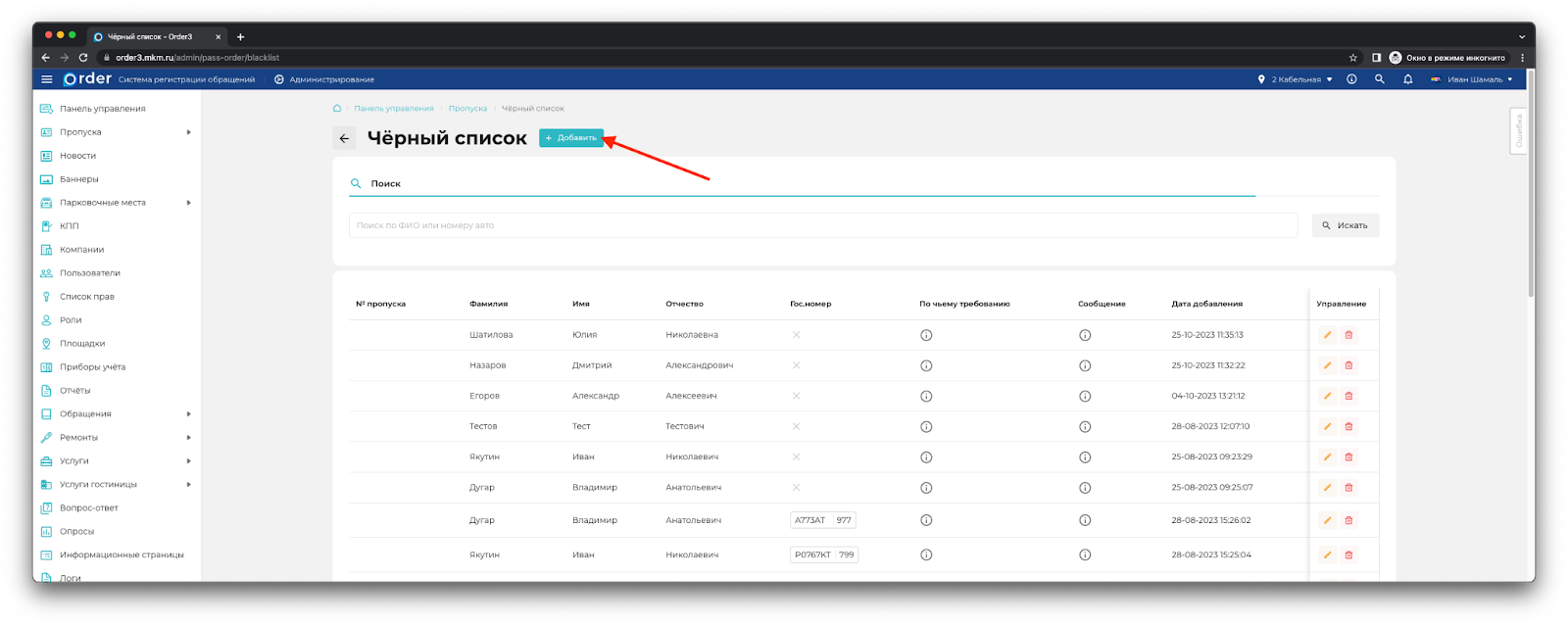Click the info icon in the top header
Image resolution: width=1568 pixels, height=625 pixels.
click(x=1351, y=79)
